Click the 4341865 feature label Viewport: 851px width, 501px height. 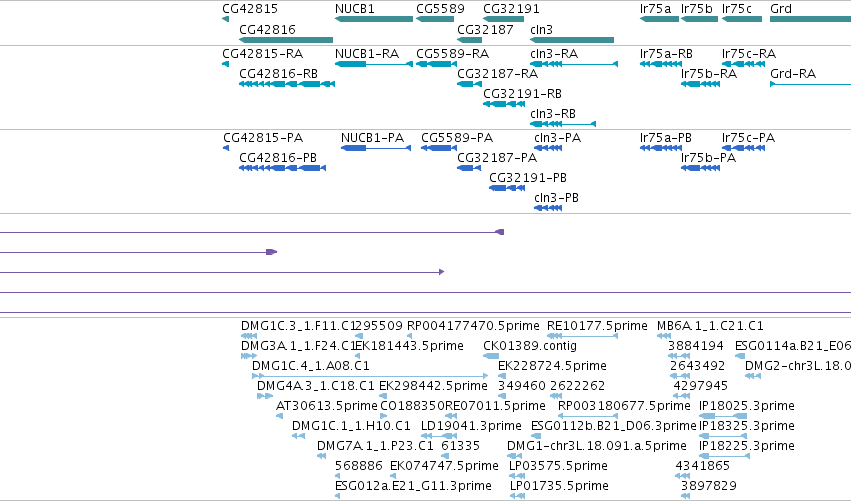coord(702,466)
